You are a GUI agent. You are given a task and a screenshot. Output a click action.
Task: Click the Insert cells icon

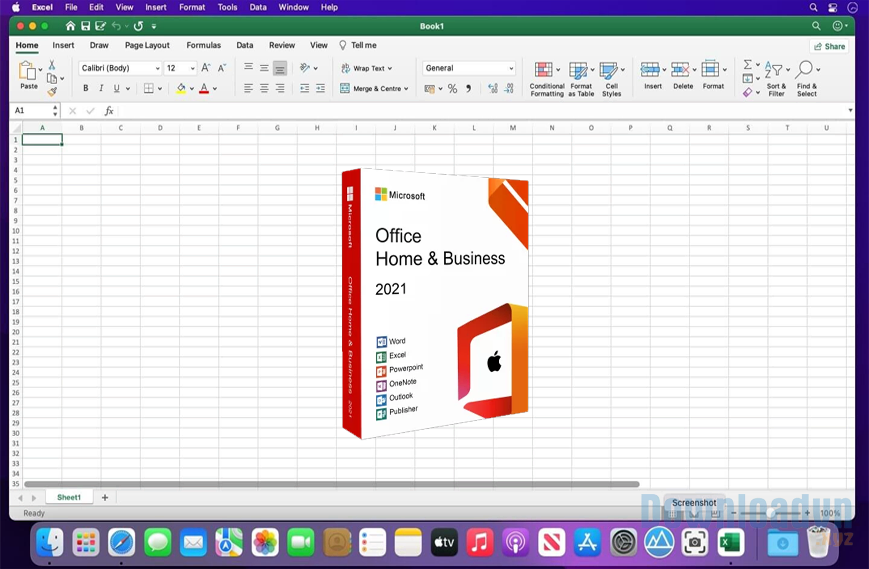click(650, 69)
